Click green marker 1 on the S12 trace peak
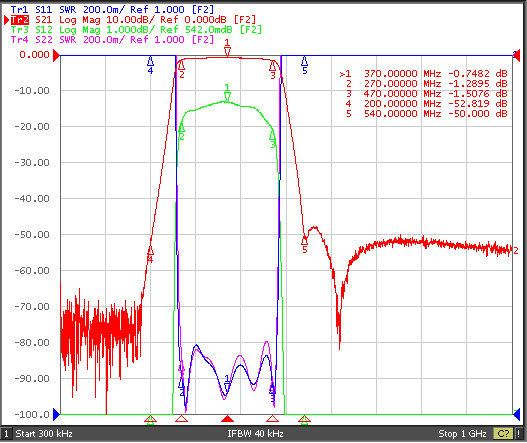 point(228,93)
